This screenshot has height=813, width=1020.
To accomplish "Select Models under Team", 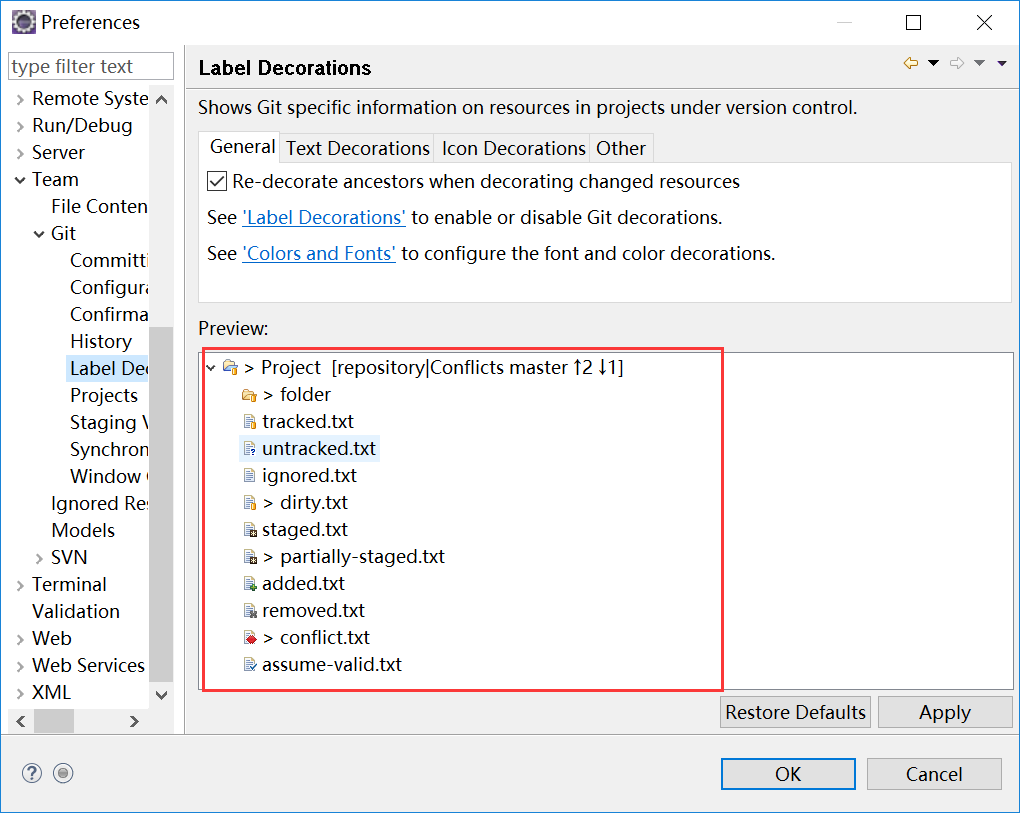I will click(x=83, y=531).
